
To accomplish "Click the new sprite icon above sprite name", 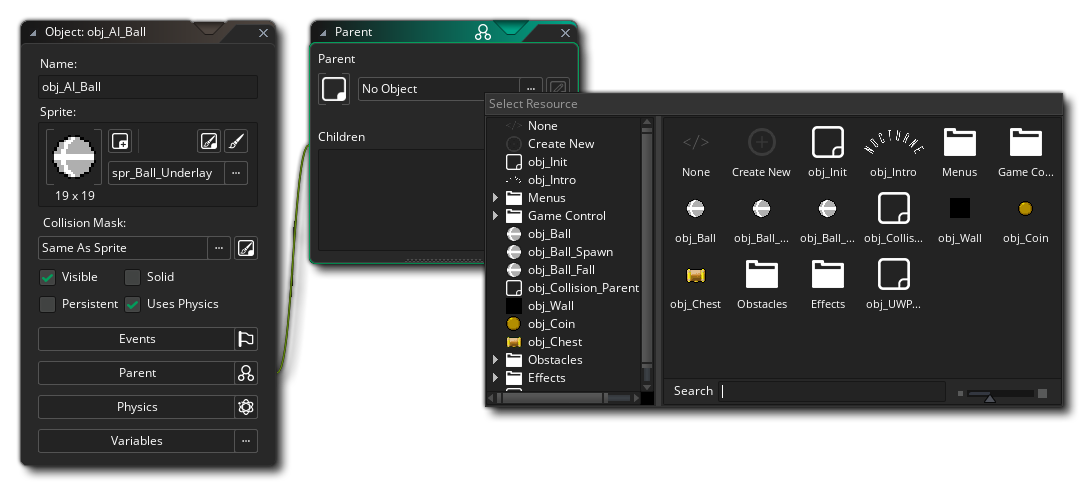I will click(x=120, y=141).
